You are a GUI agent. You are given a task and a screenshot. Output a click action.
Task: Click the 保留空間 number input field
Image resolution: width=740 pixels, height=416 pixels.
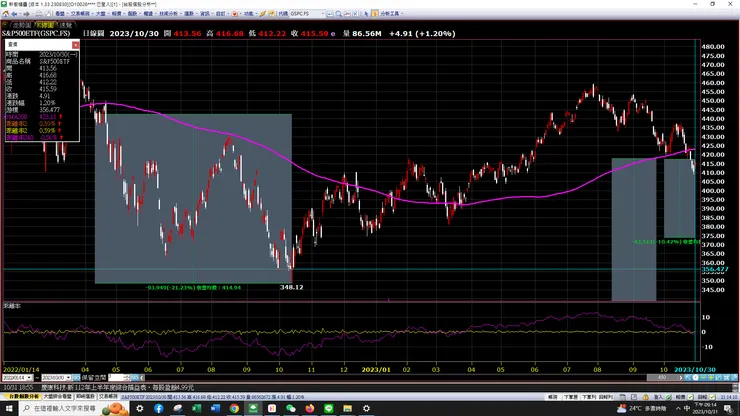click(x=115, y=378)
